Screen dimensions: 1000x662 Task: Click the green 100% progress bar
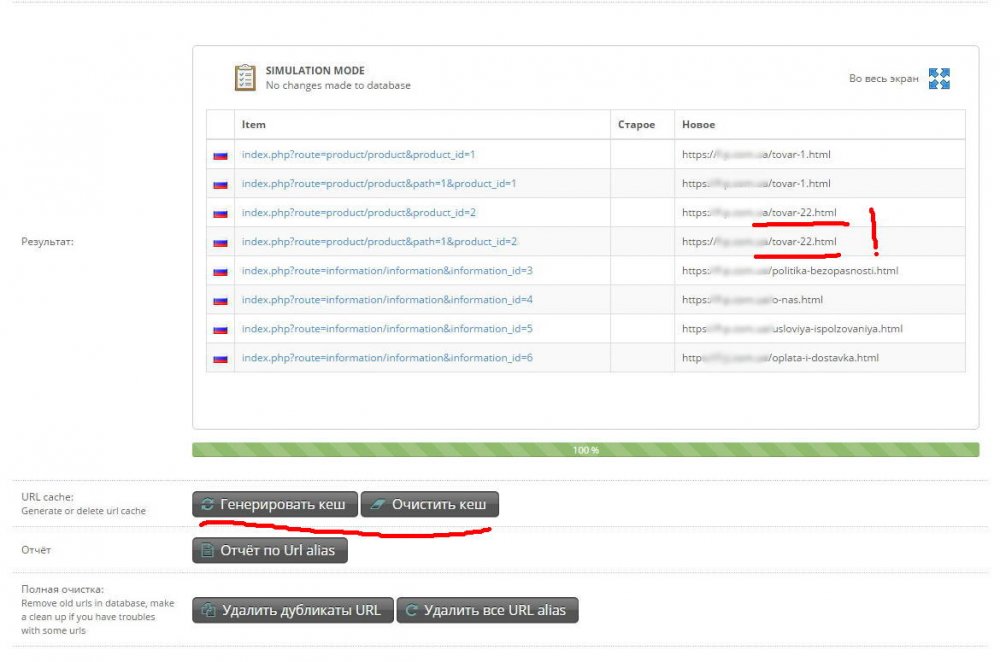click(x=585, y=450)
